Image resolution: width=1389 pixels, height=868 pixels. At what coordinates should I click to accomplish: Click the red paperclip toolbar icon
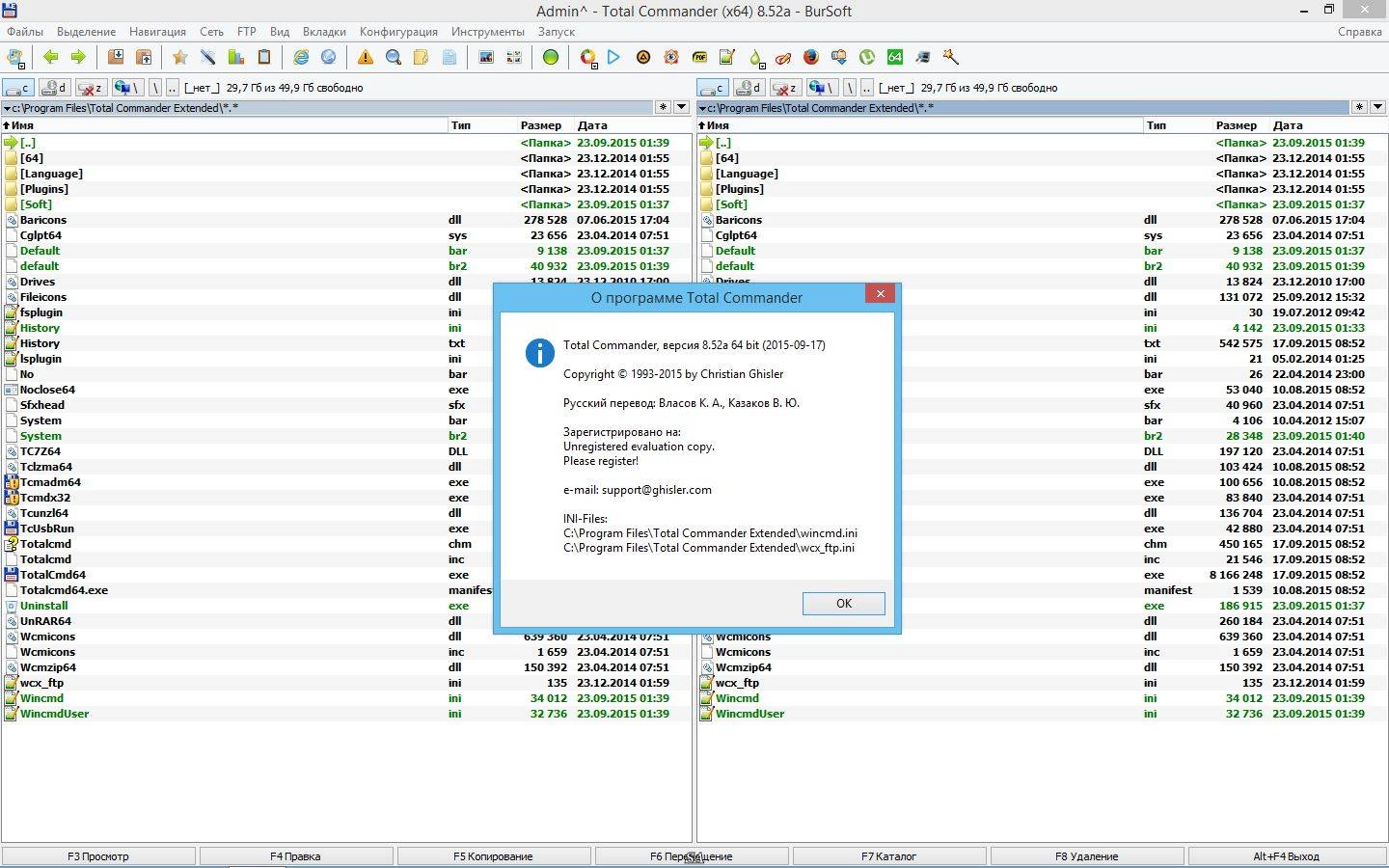783,57
